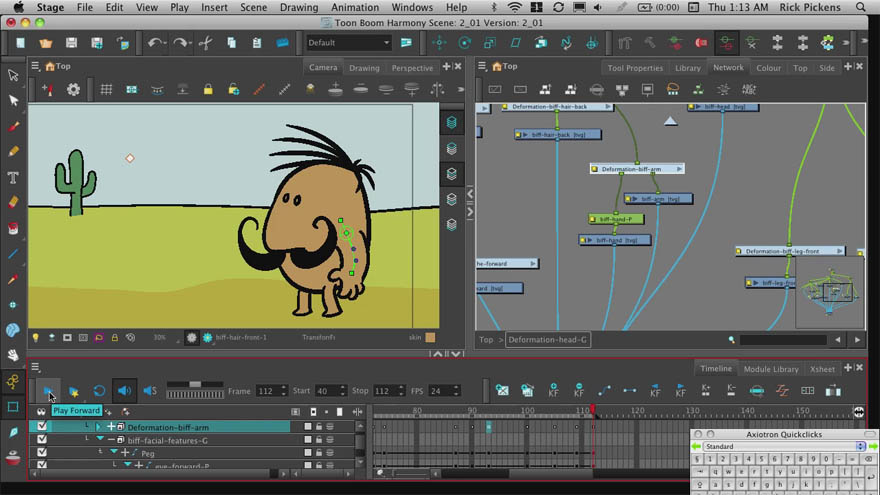Image resolution: width=880 pixels, height=495 pixels.
Task: Switch to the Perspective tab
Action: point(412,68)
